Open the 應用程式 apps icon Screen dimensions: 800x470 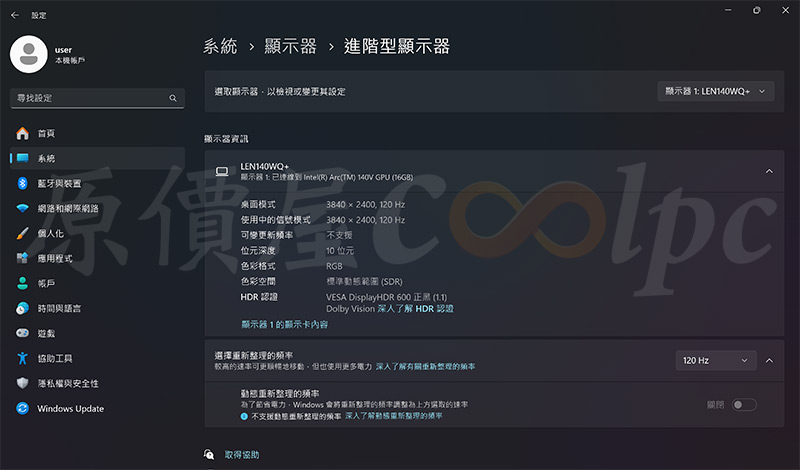pyautogui.click(x=22, y=258)
